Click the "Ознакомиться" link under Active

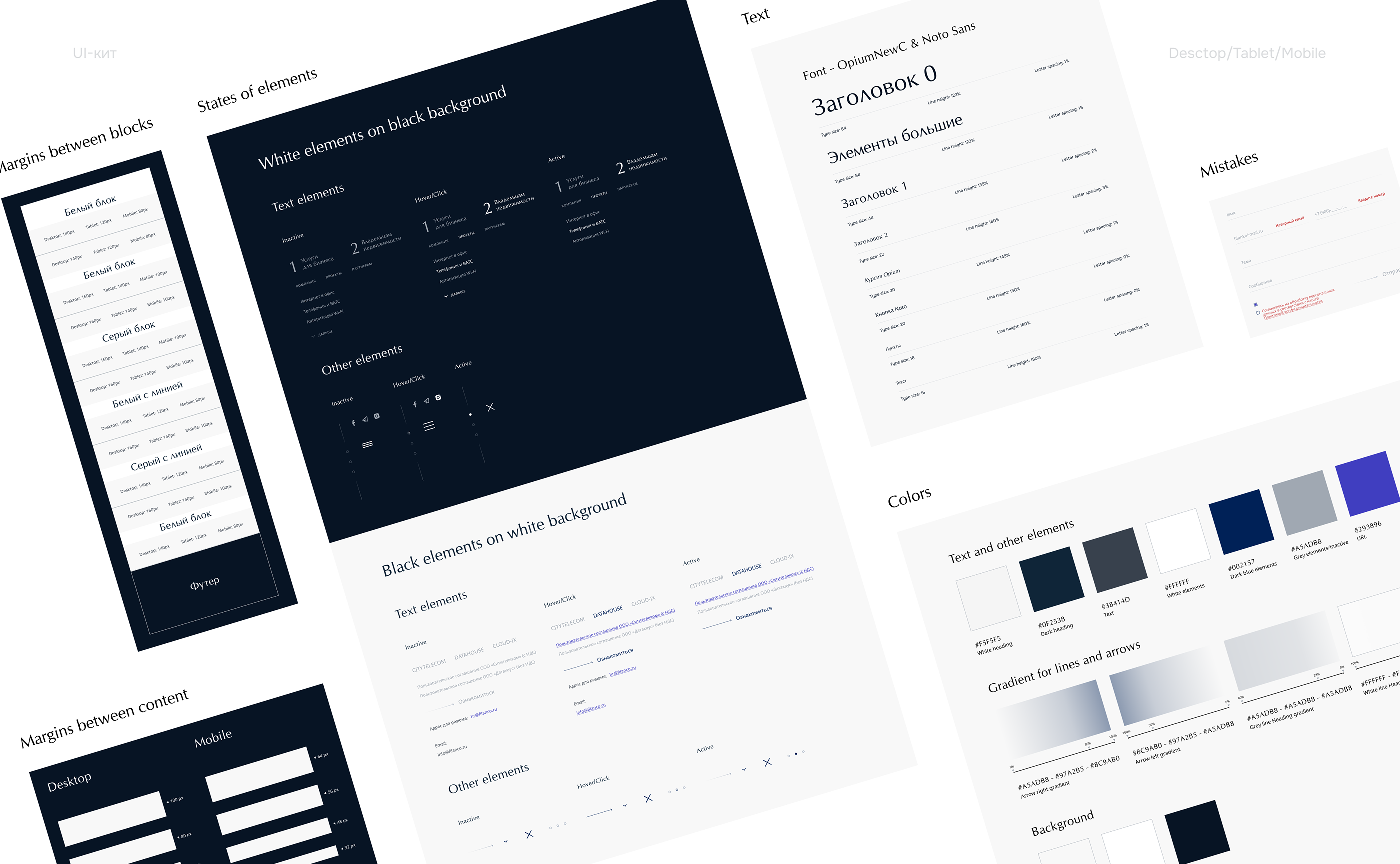point(753,613)
